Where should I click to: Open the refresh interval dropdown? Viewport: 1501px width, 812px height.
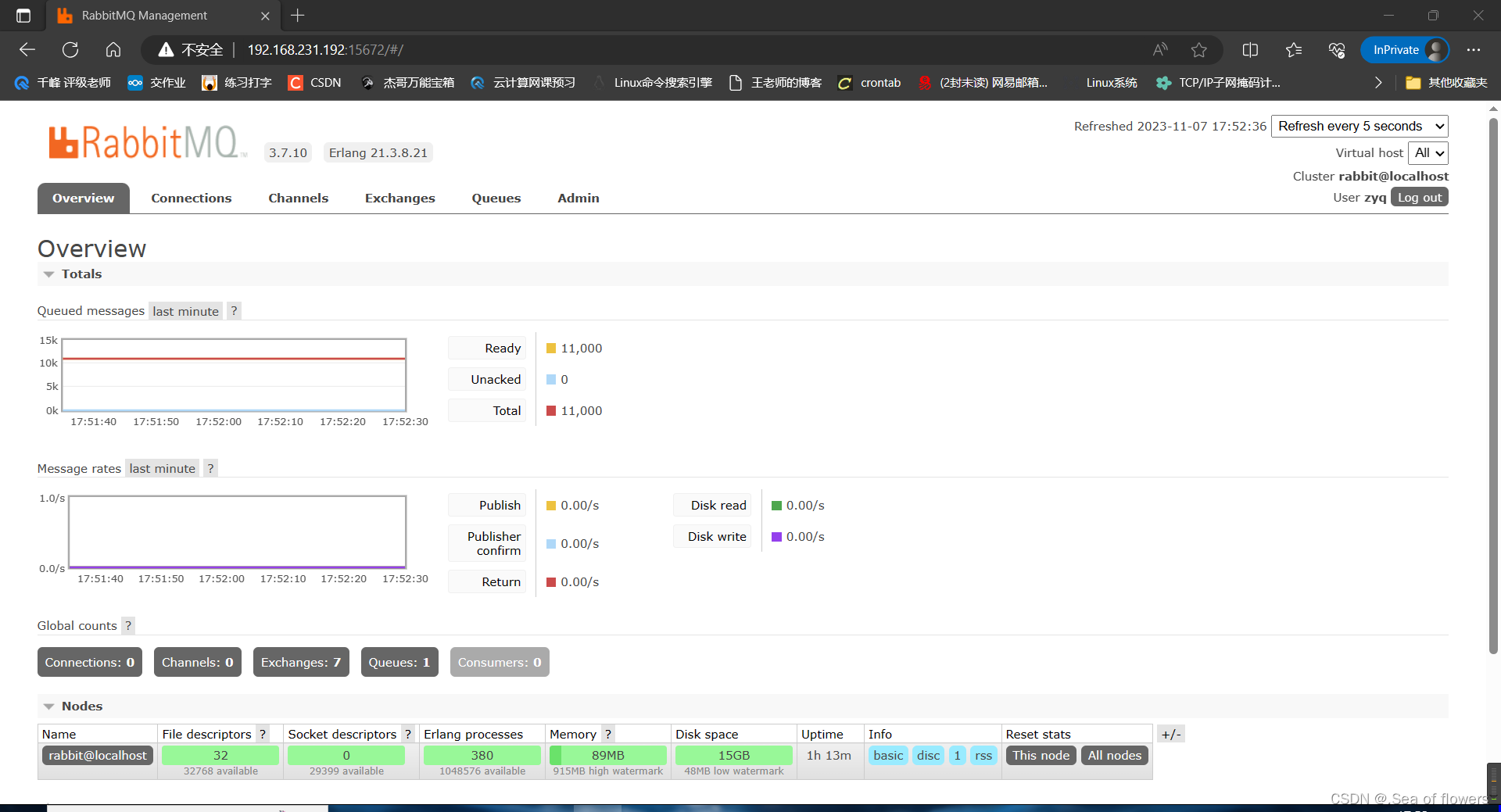tap(1360, 127)
